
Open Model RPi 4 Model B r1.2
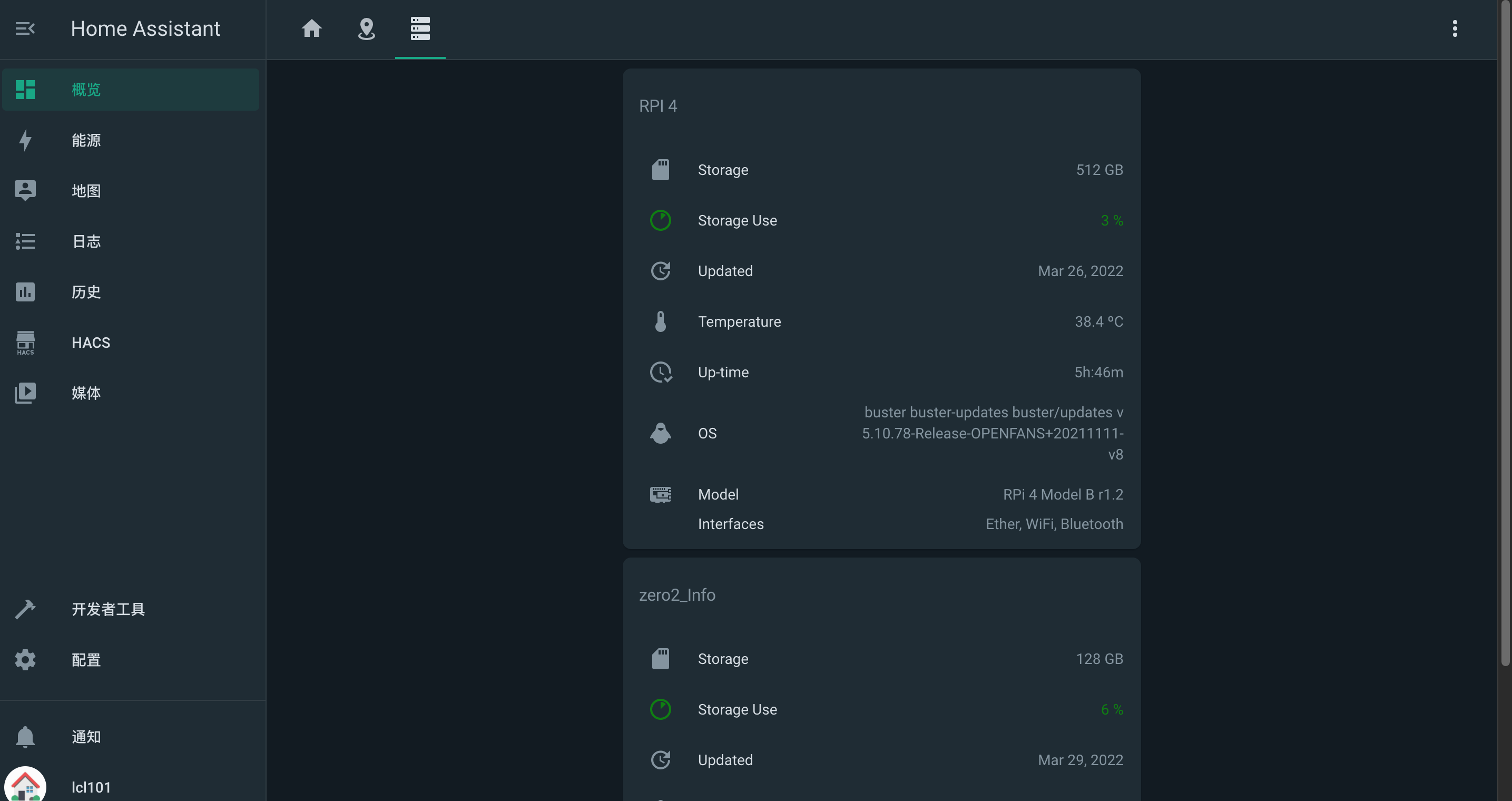click(881, 494)
